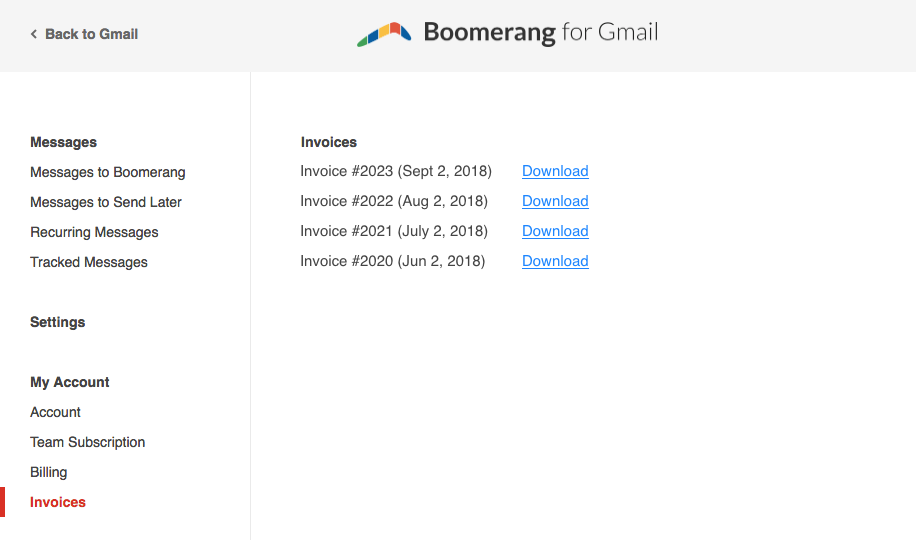
Task: Click the Boomerang for Gmail title
Action: pyautogui.click(x=540, y=32)
